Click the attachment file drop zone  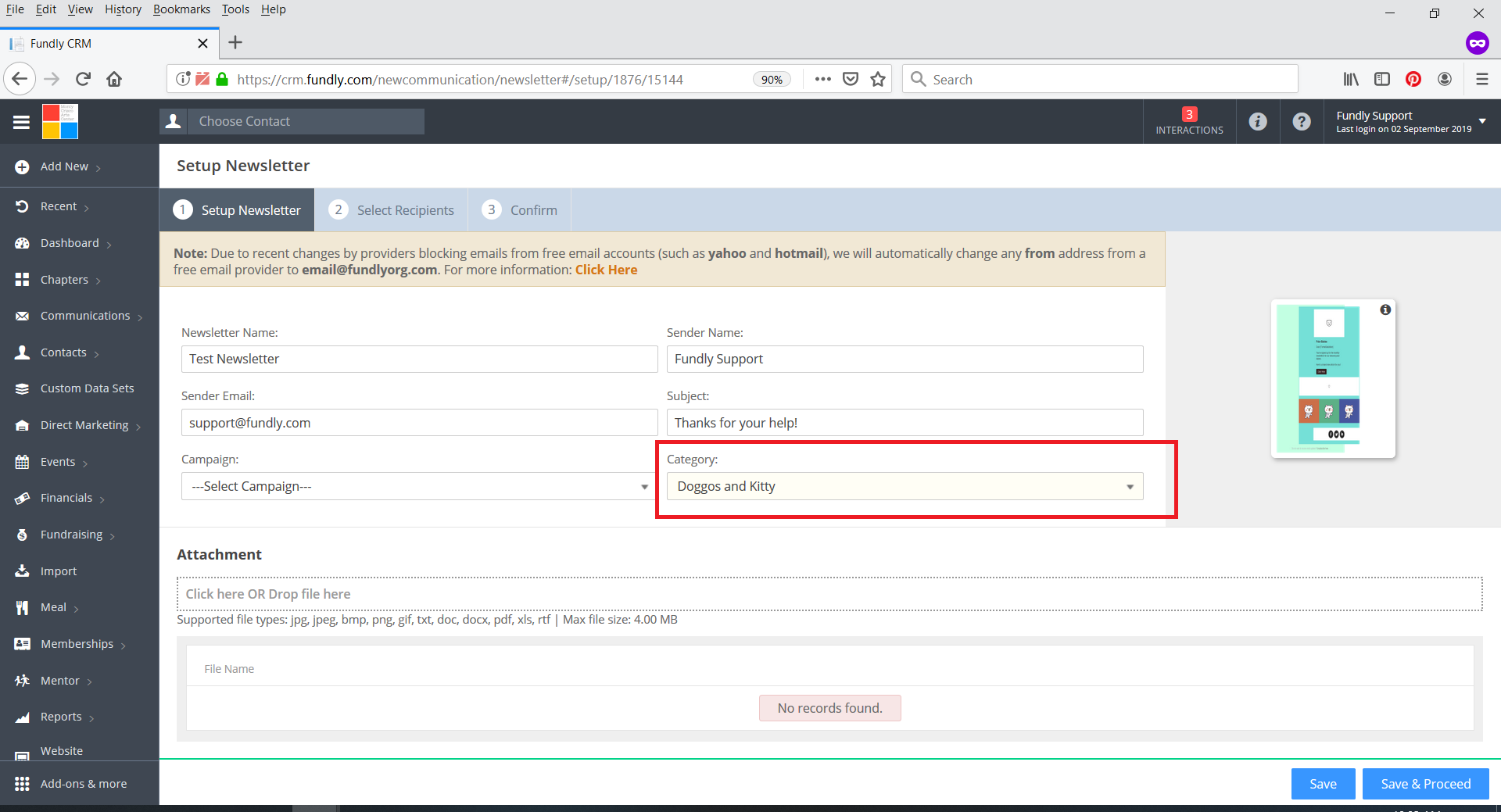point(829,594)
